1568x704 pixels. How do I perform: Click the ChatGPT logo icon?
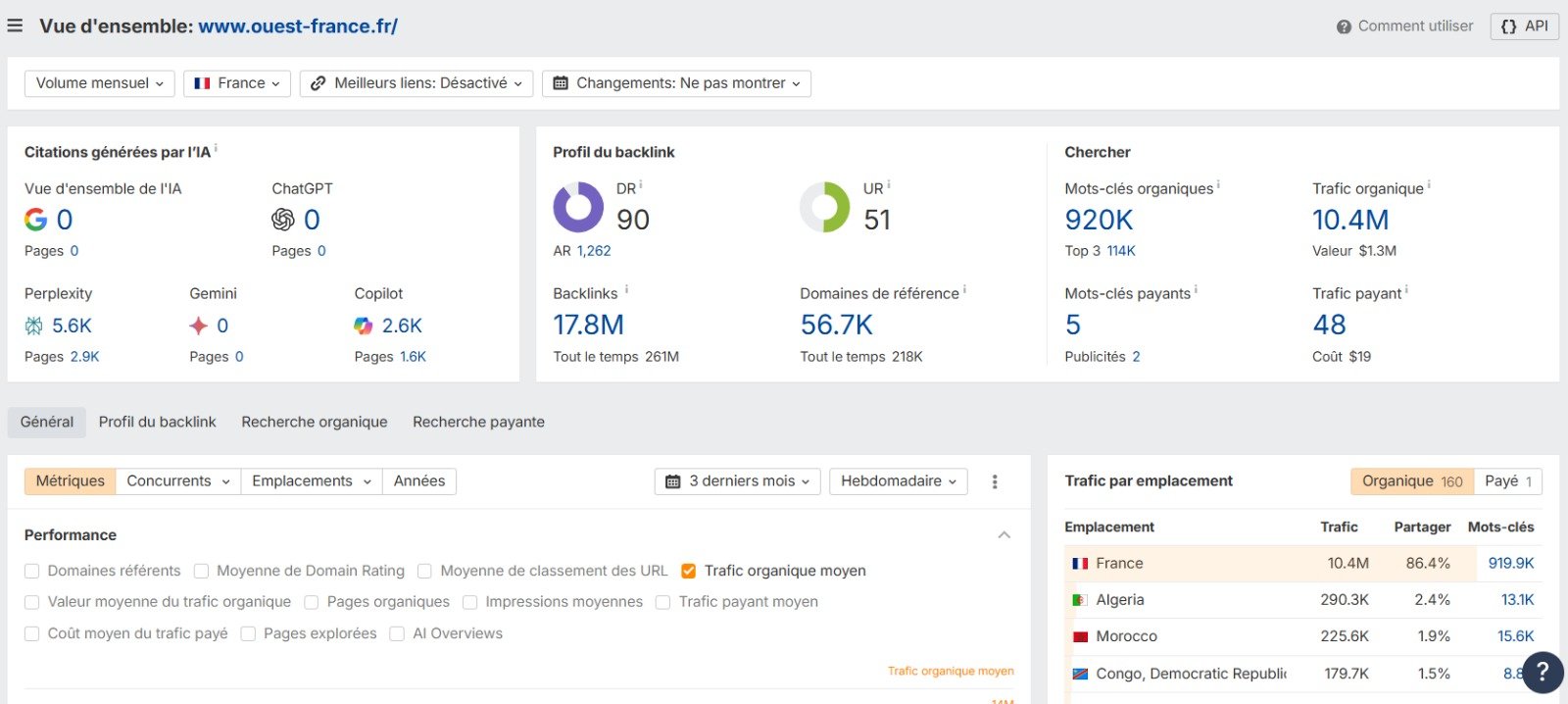pos(283,220)
